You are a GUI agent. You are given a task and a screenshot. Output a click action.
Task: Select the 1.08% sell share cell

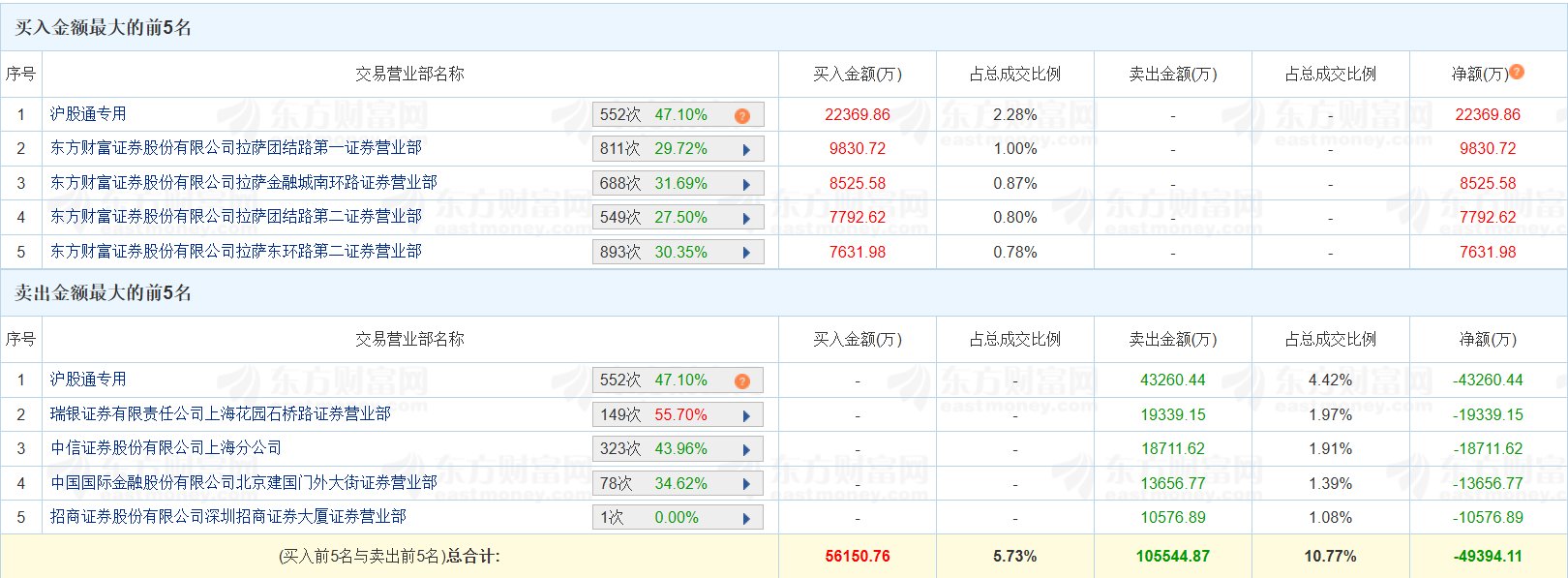[1331, 518]
